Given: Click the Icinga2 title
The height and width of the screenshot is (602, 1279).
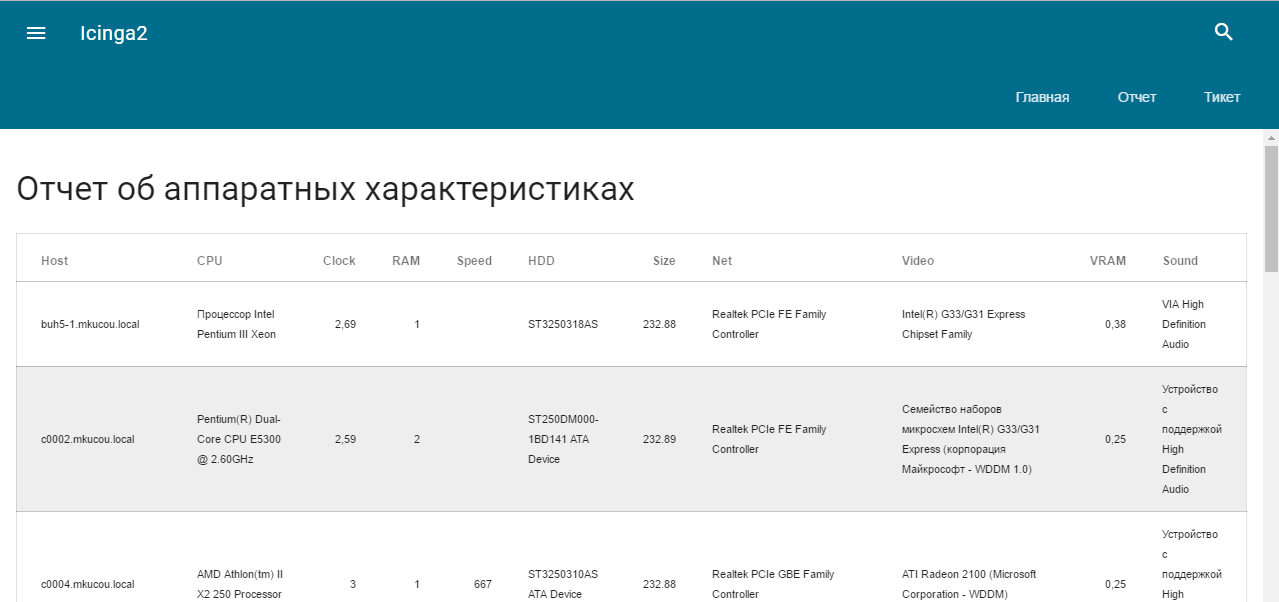Looking at the screenshot, I should (114, 33).
